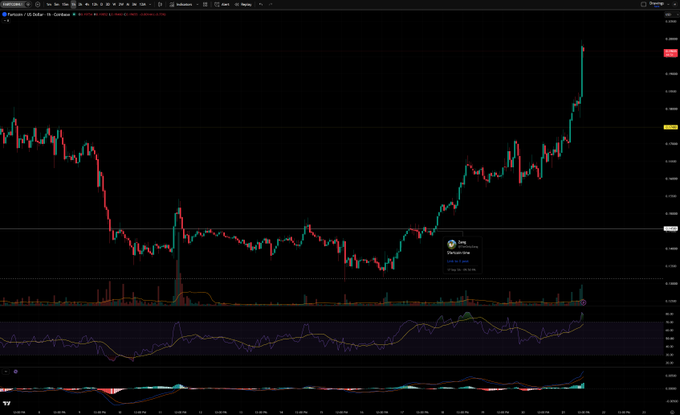
Task: Open the Drawings layout name button
Action: 657,4
